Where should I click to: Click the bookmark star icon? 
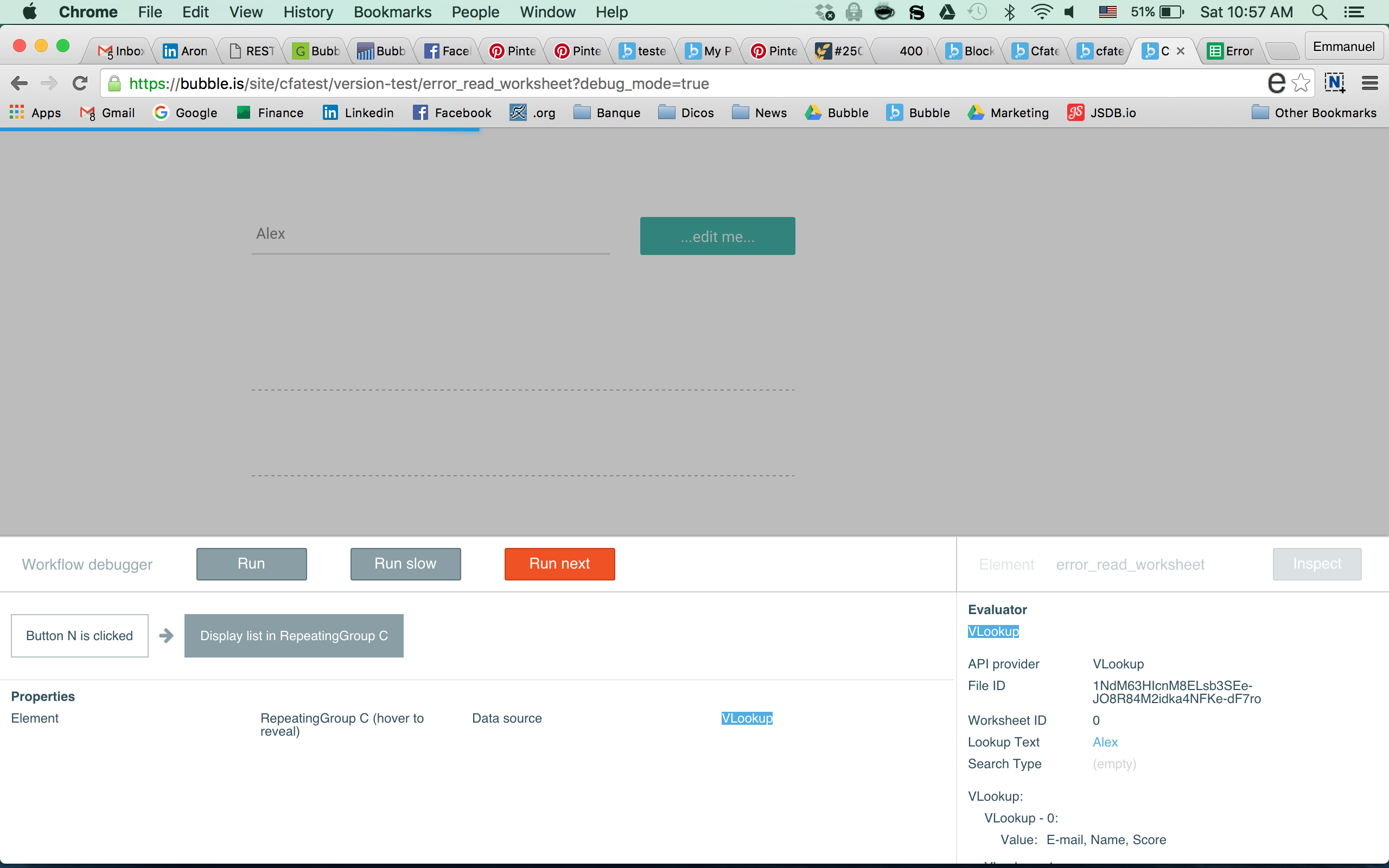pos(1301,84)
